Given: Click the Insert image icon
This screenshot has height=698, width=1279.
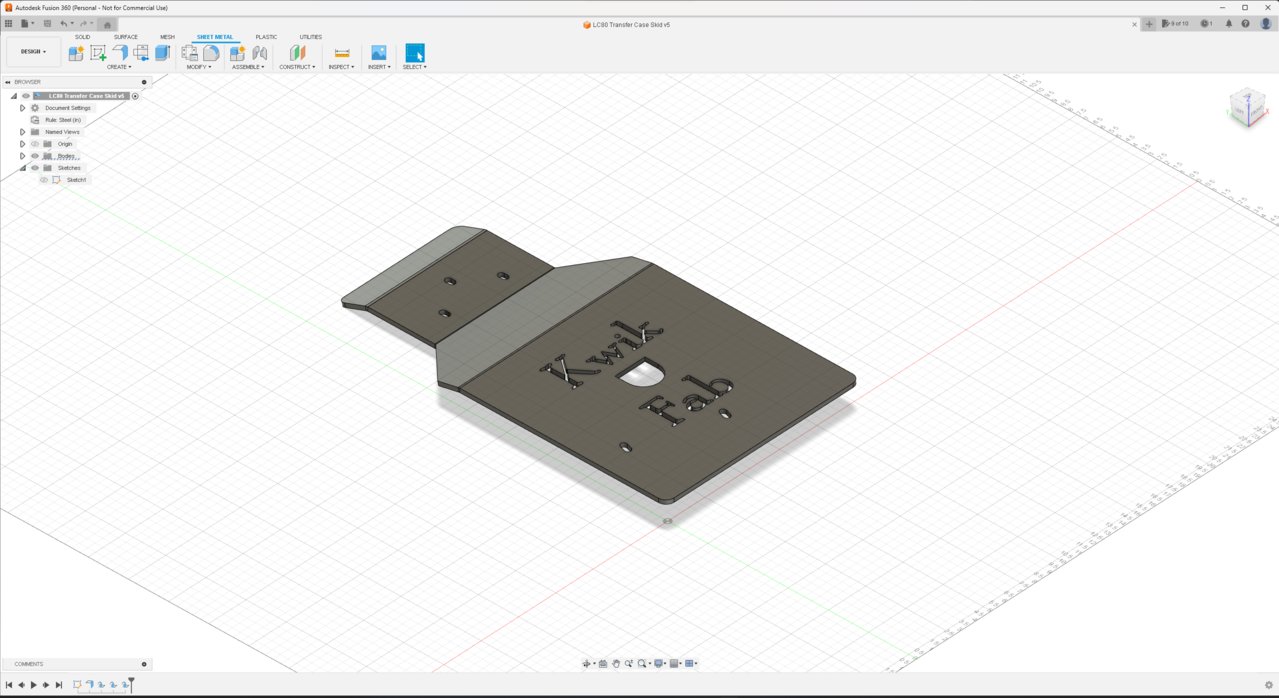Looking at the screenshot, I should [x=378, y=53].
